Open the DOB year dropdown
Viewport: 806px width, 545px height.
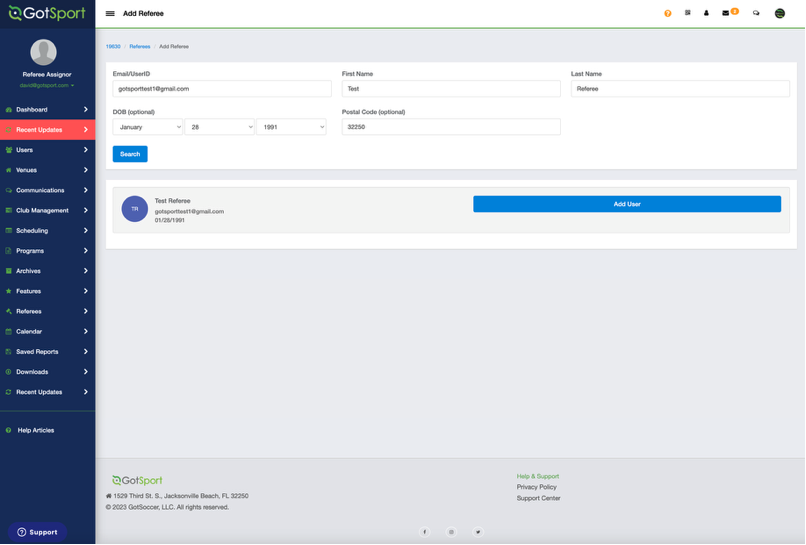pos(292,127)
